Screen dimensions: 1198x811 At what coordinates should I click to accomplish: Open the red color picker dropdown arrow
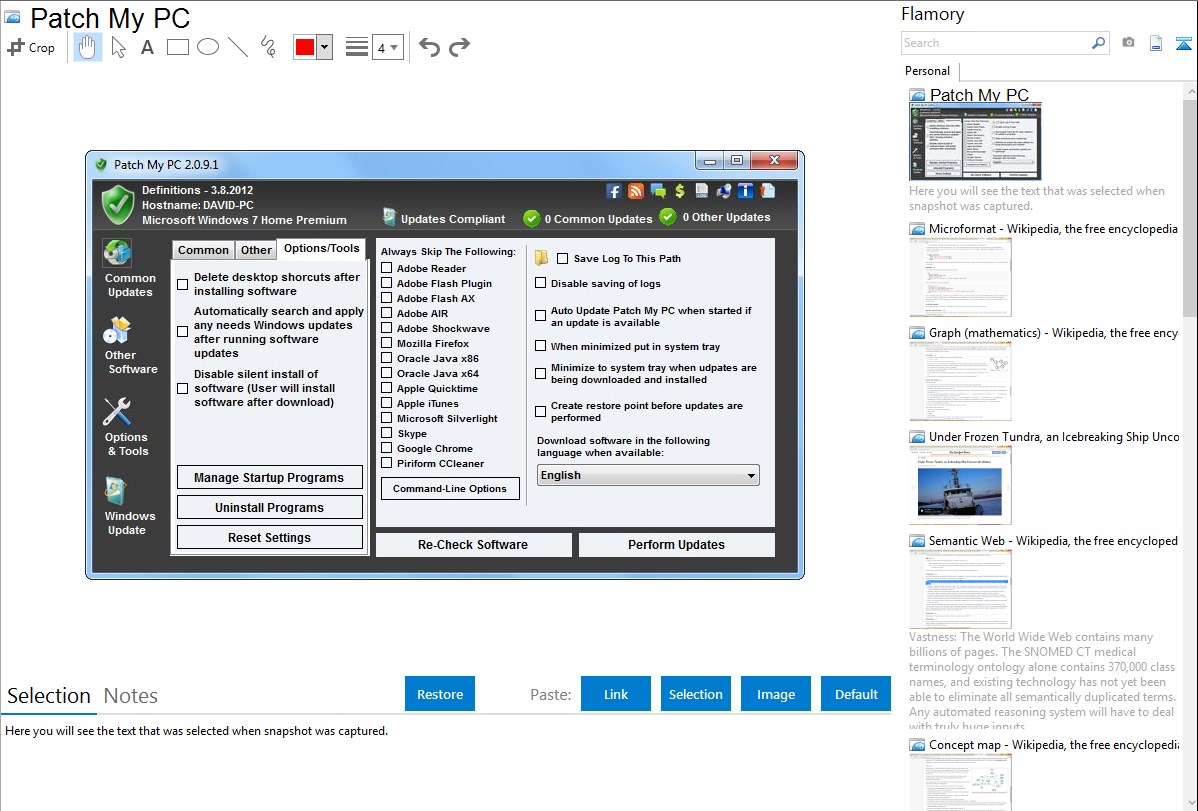point(324,47)
